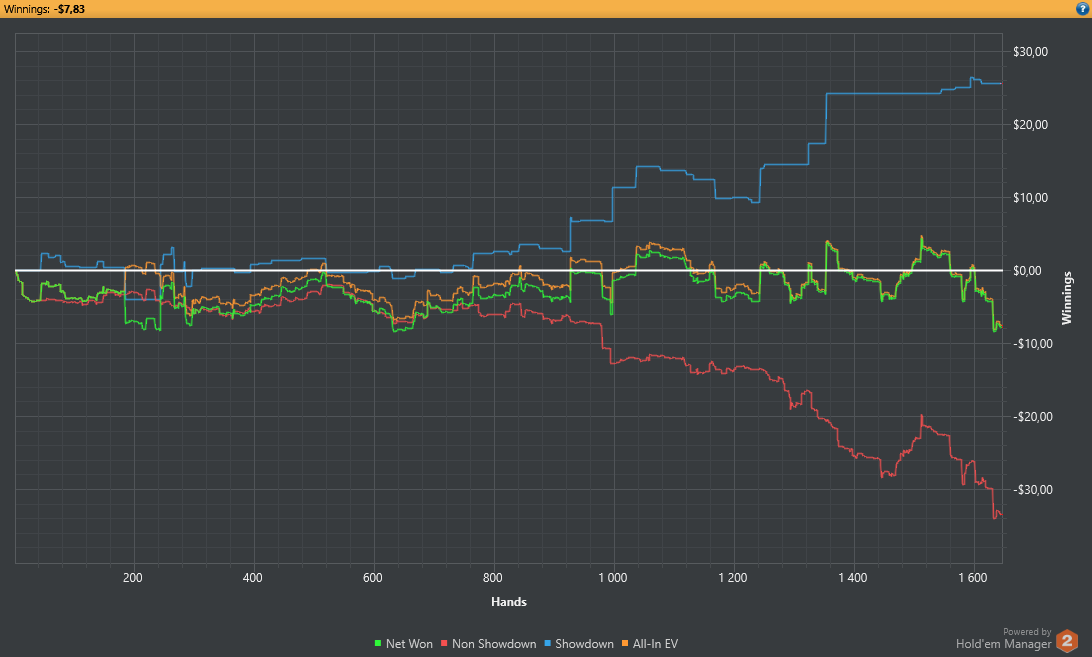Click the "$20,00" y-axis label

pyautogui.click(x=1030, y=125)
